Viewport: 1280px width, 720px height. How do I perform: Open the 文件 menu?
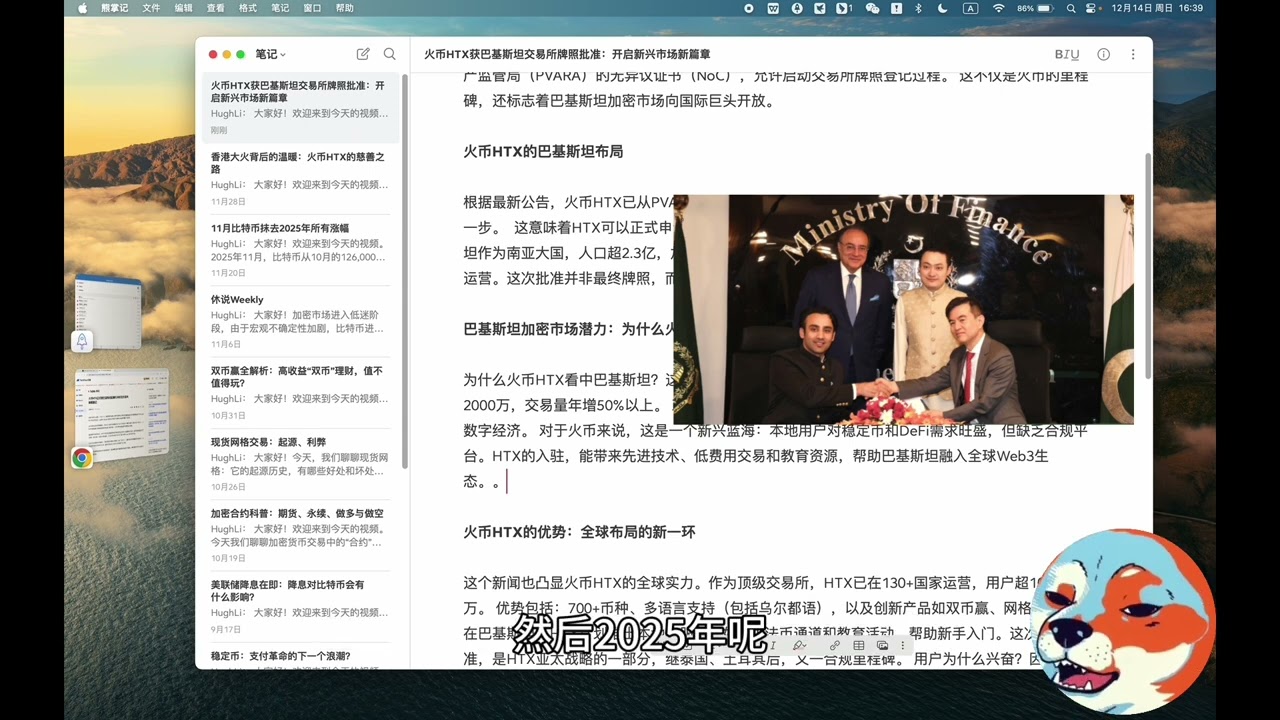[151, 8]
